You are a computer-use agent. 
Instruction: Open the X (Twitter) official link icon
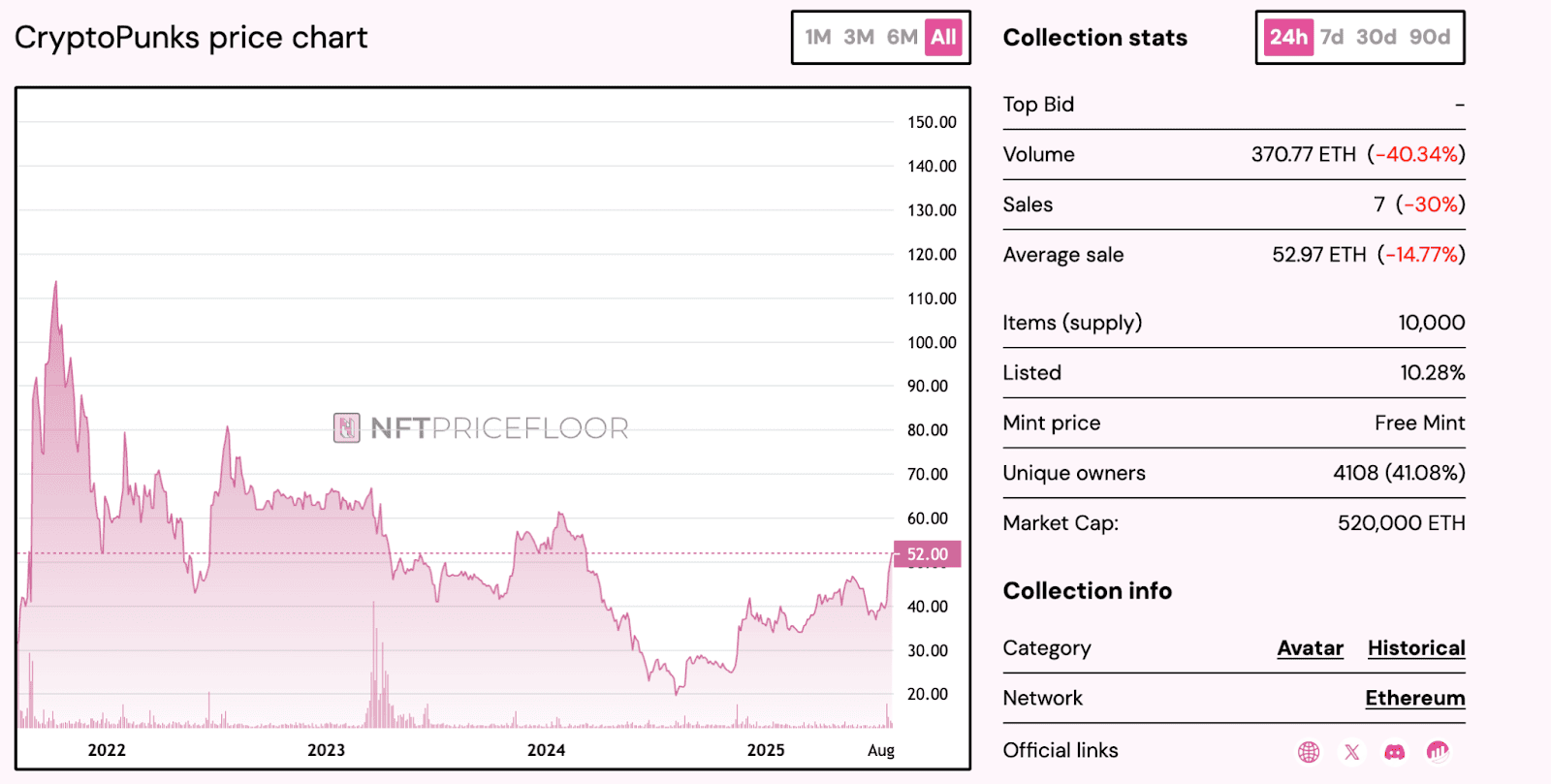[x=1352, y=751]
